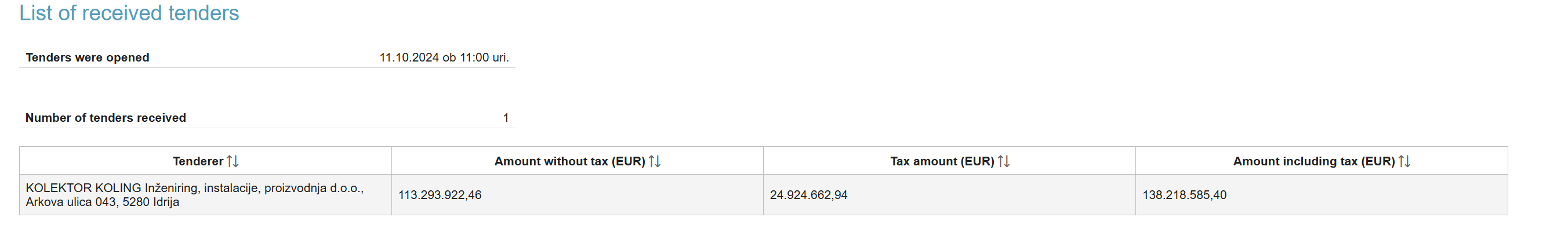The height and width of the screenshot is (235, 1568).
Task: Click the Tax amount sort arrows icon
Action: point(1004,161)
